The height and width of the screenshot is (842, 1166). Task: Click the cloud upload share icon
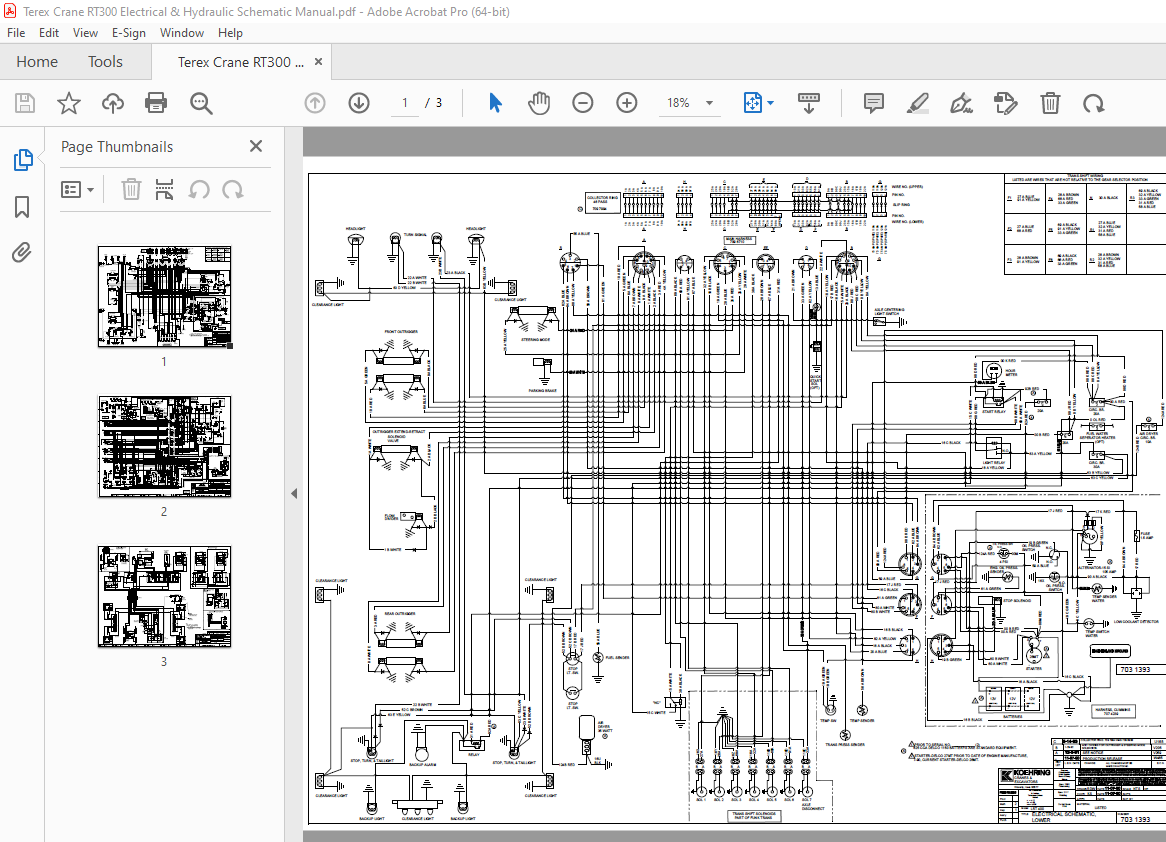pos(112,103)
